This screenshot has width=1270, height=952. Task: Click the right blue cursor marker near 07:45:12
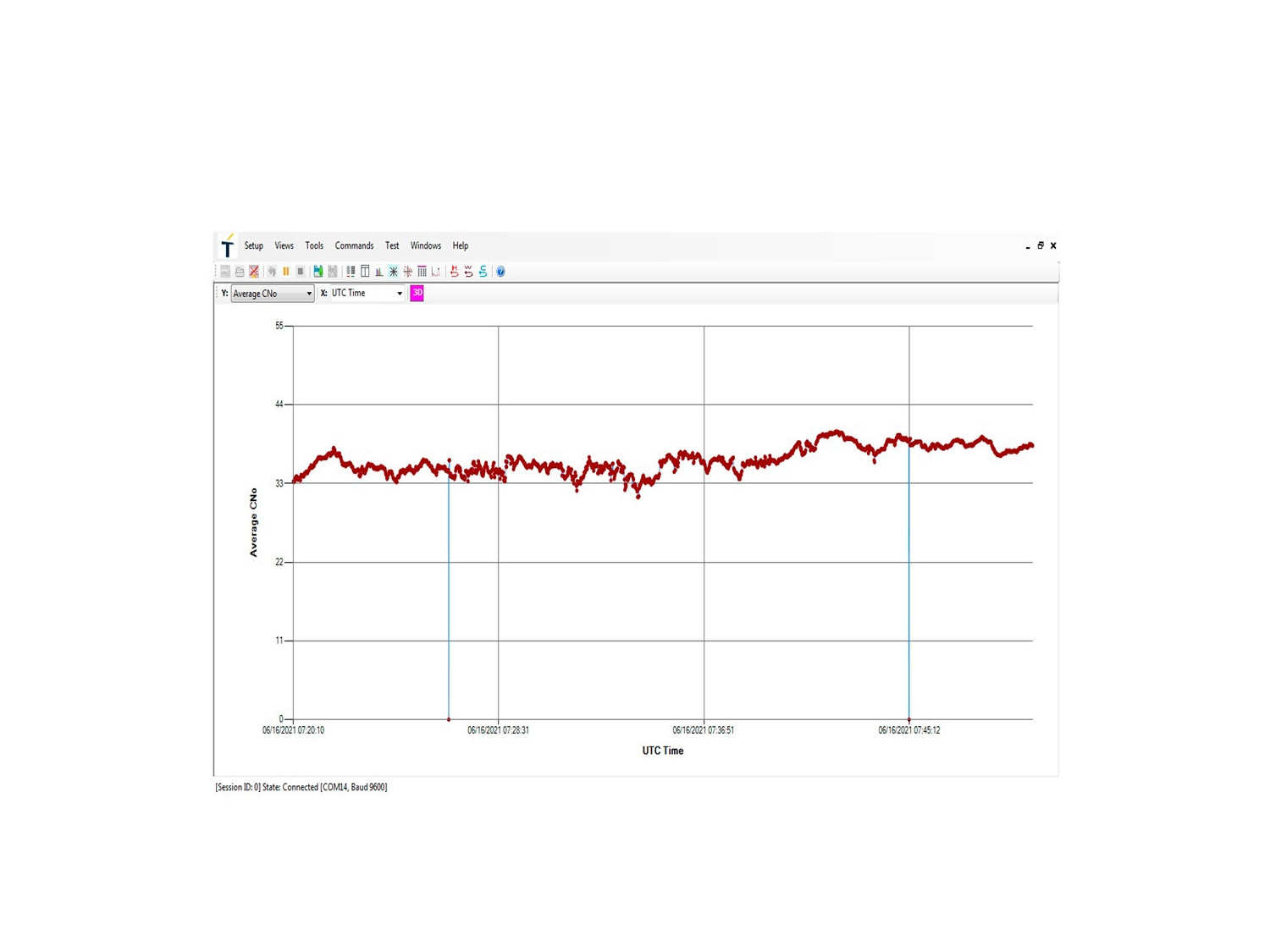[x=909, y=719]
